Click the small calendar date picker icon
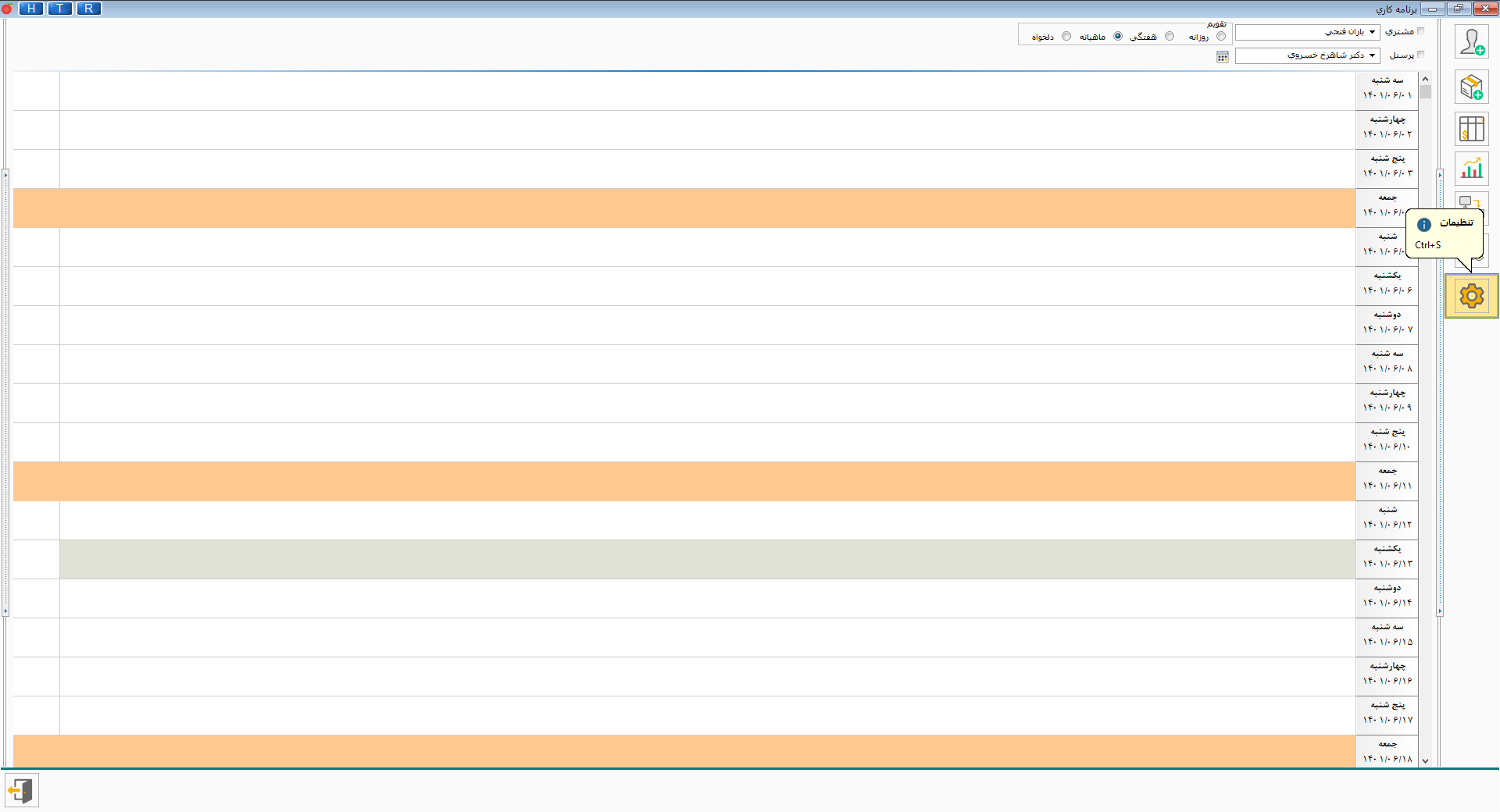The height and width of the screenshot is (812, 1500). coord(1223,57)
